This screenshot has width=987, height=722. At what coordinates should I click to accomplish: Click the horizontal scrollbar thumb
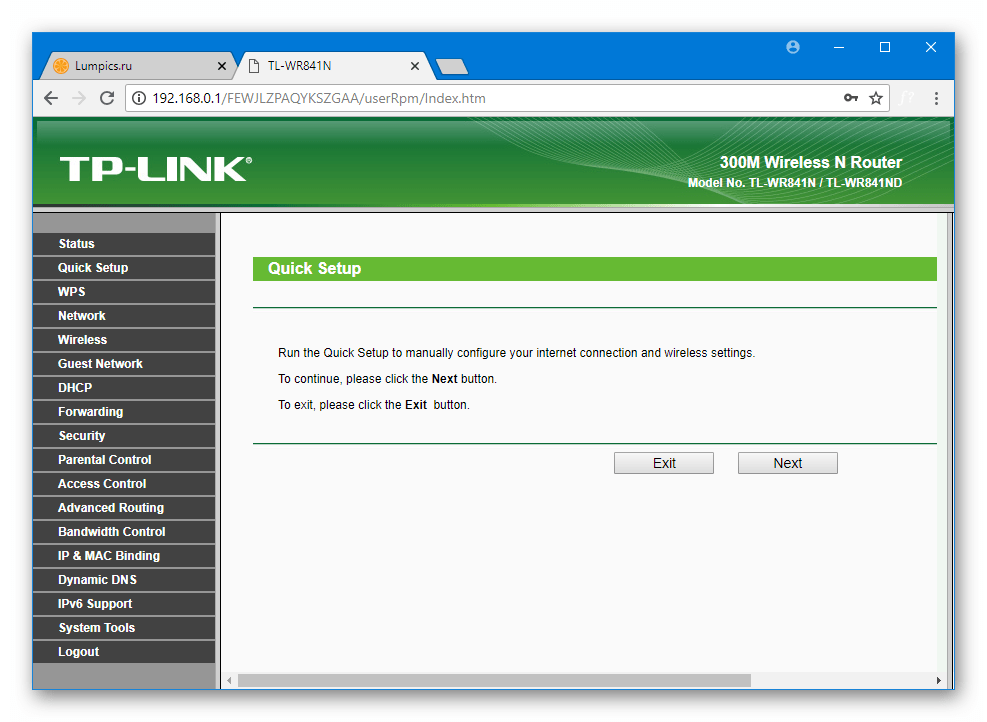coord(494,680)
